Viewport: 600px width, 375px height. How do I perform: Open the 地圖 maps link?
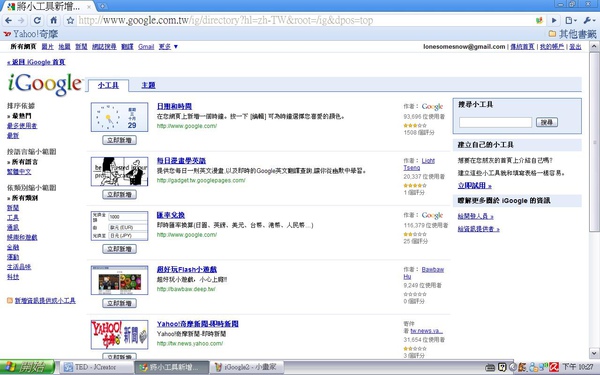point(64,46)
